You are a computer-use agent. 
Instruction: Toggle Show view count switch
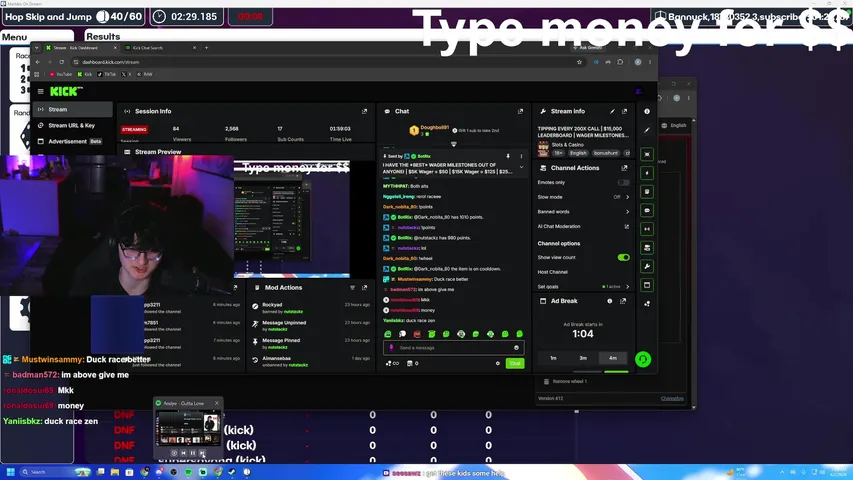[x=623, y=257]
